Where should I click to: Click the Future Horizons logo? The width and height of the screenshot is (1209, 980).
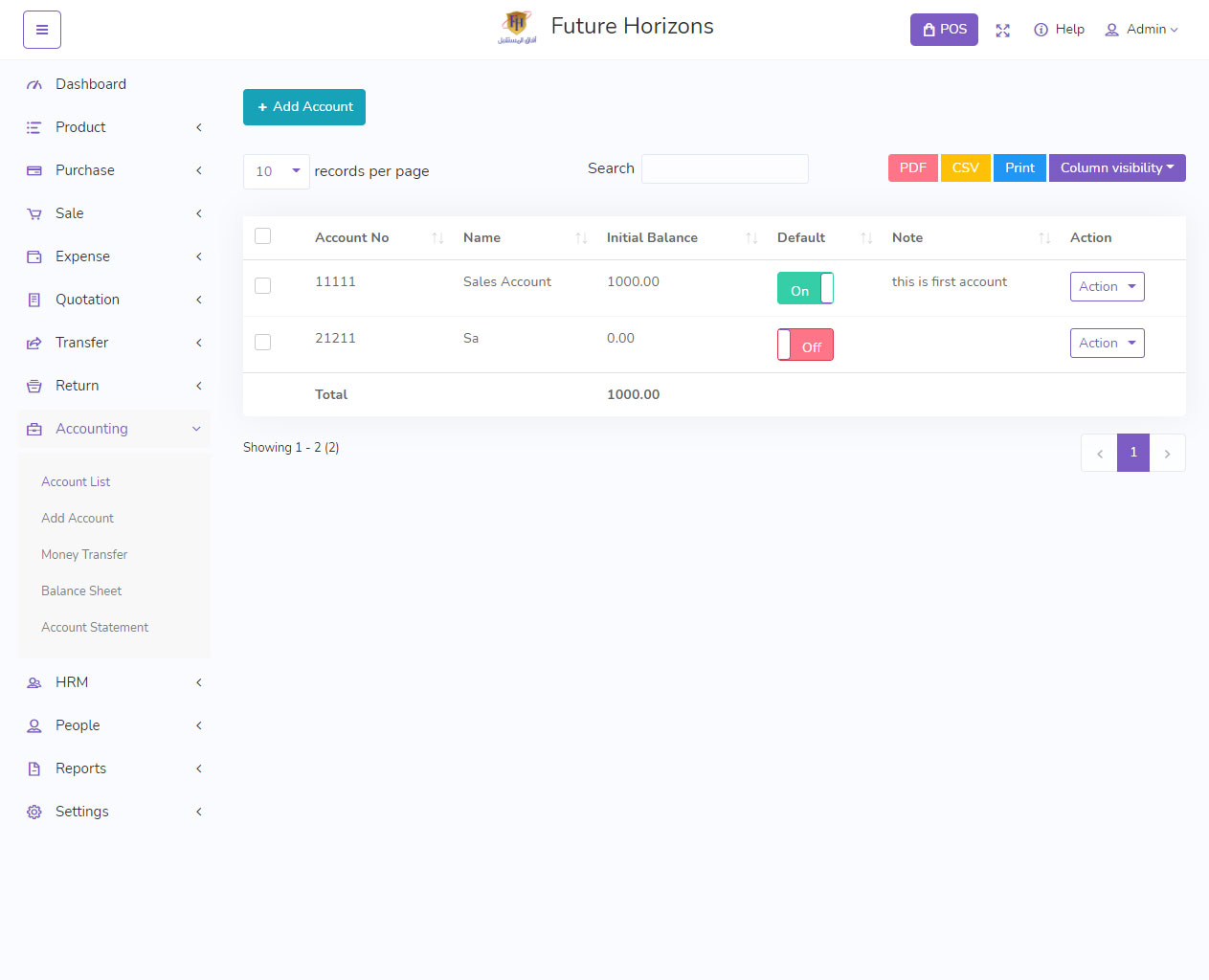click(x=517, y=28)
